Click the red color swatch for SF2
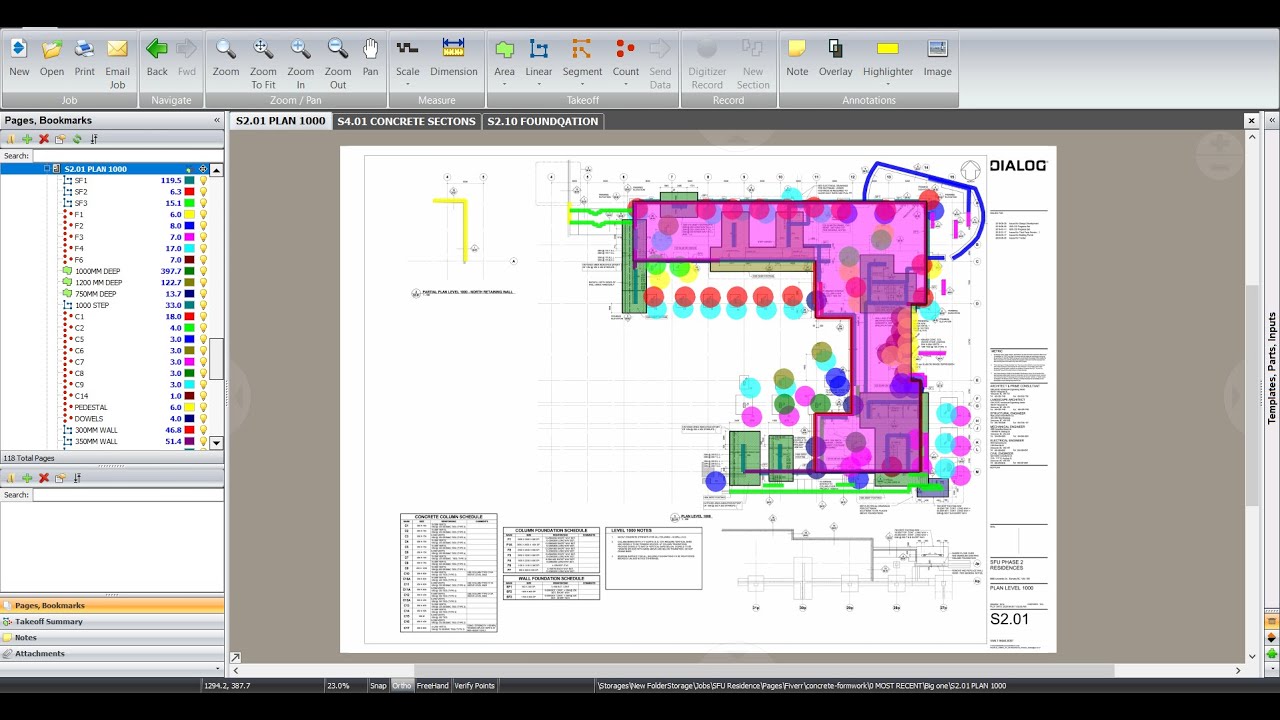This screenshot has height=720, width=1280. coord(189,192)
